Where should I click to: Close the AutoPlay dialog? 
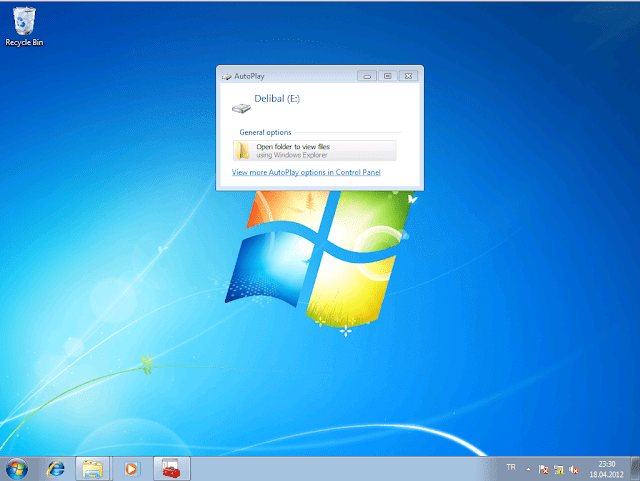(407, 75)
